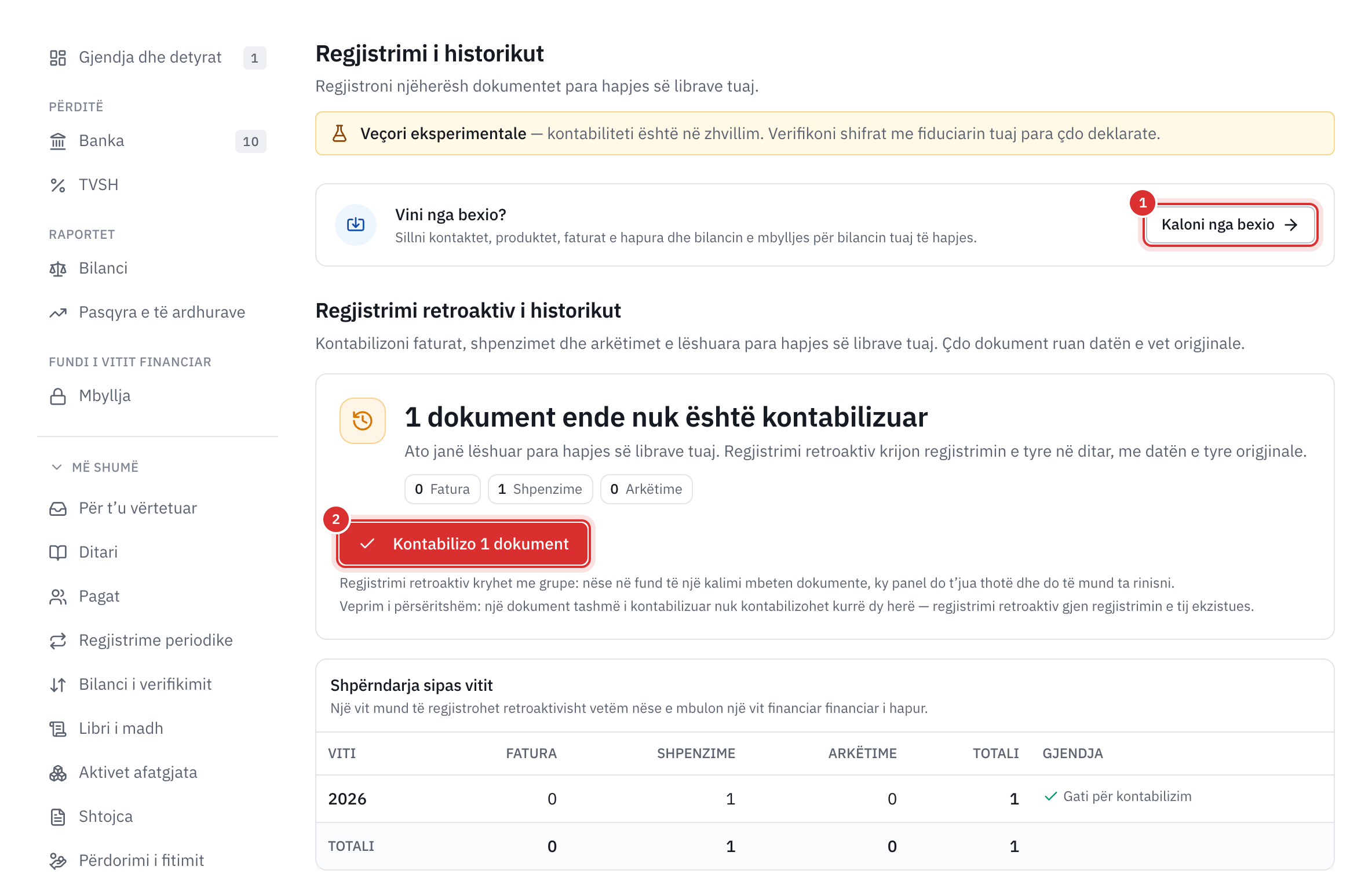Image resolution: width=1372 pixels, height=881 pixels.
Task: Click the 1 Shpenzime chip
Action: (x=540, y=489)
